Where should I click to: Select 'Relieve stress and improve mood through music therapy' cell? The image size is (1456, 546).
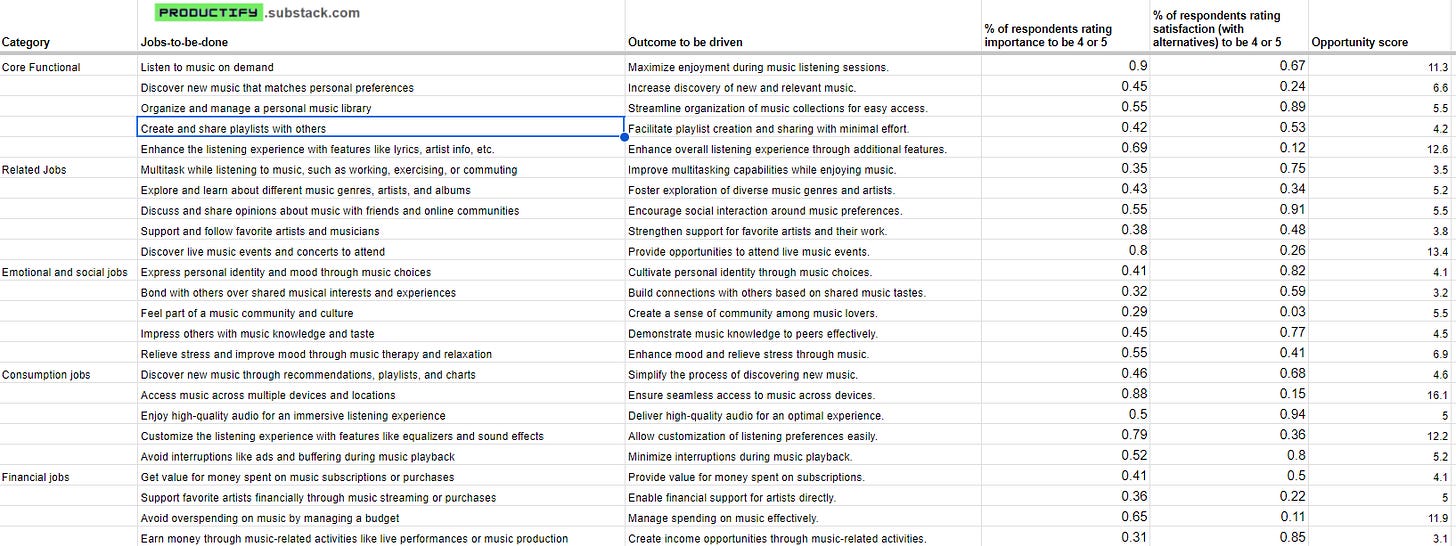(381, 354)
